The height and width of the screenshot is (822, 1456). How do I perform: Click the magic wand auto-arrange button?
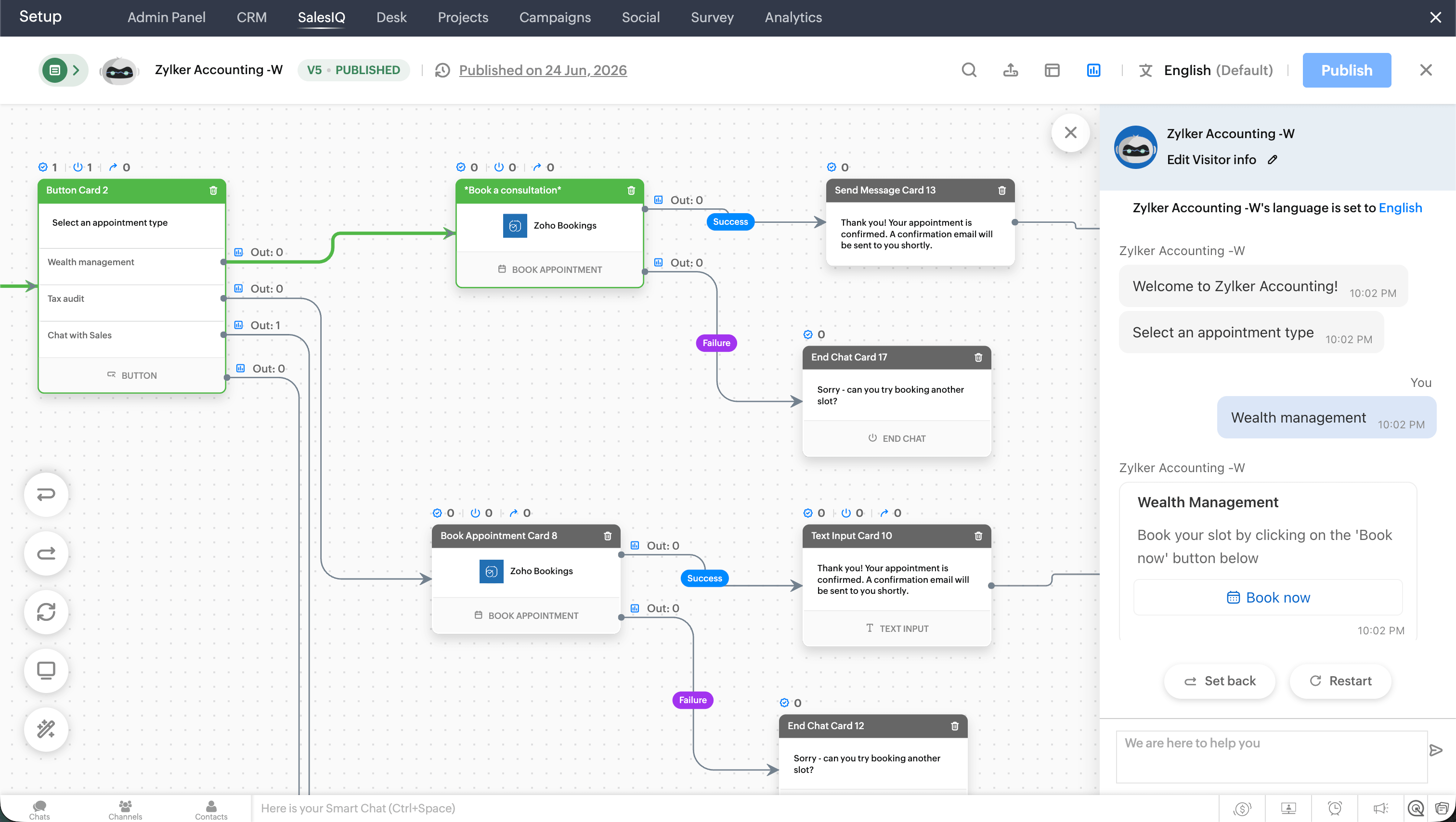pos(46,729)
